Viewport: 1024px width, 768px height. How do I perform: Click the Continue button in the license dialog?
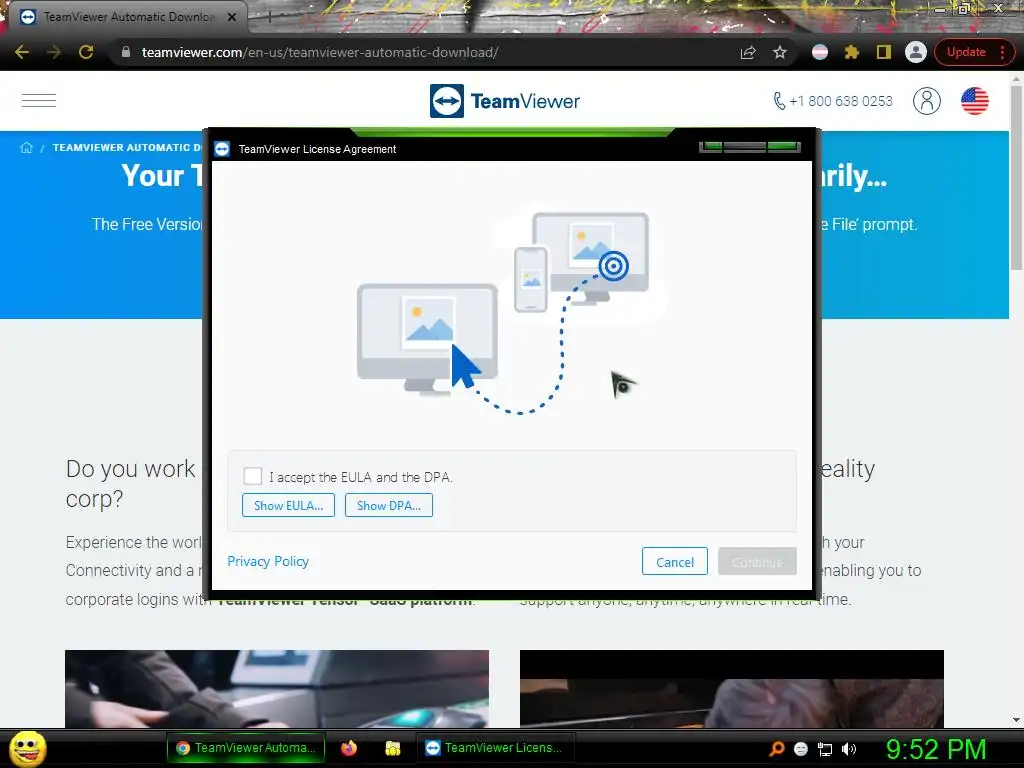pos(757,562)
